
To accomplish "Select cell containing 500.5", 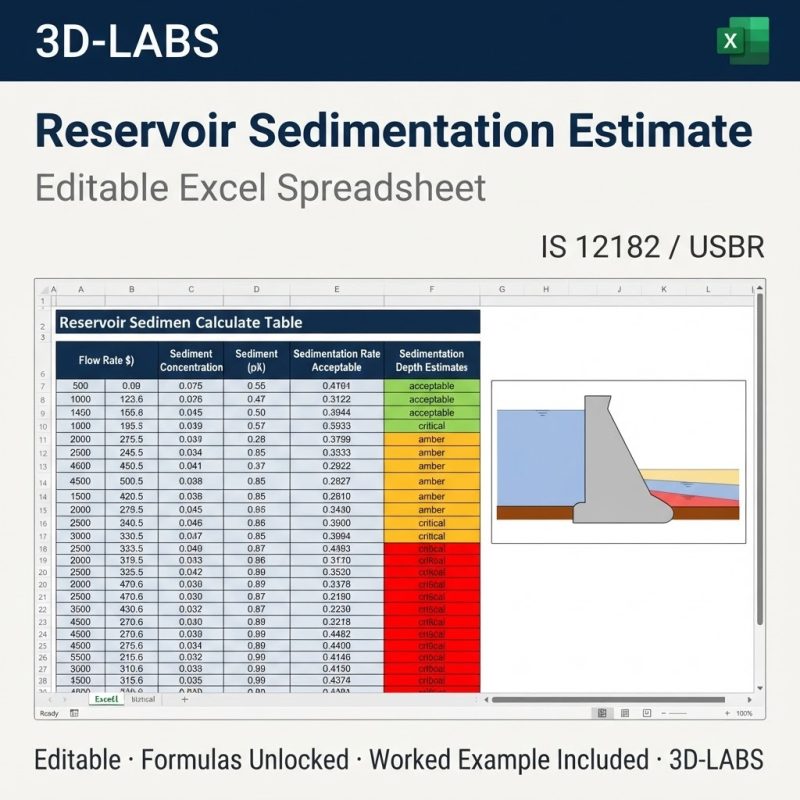I will [x=132, y=481].
